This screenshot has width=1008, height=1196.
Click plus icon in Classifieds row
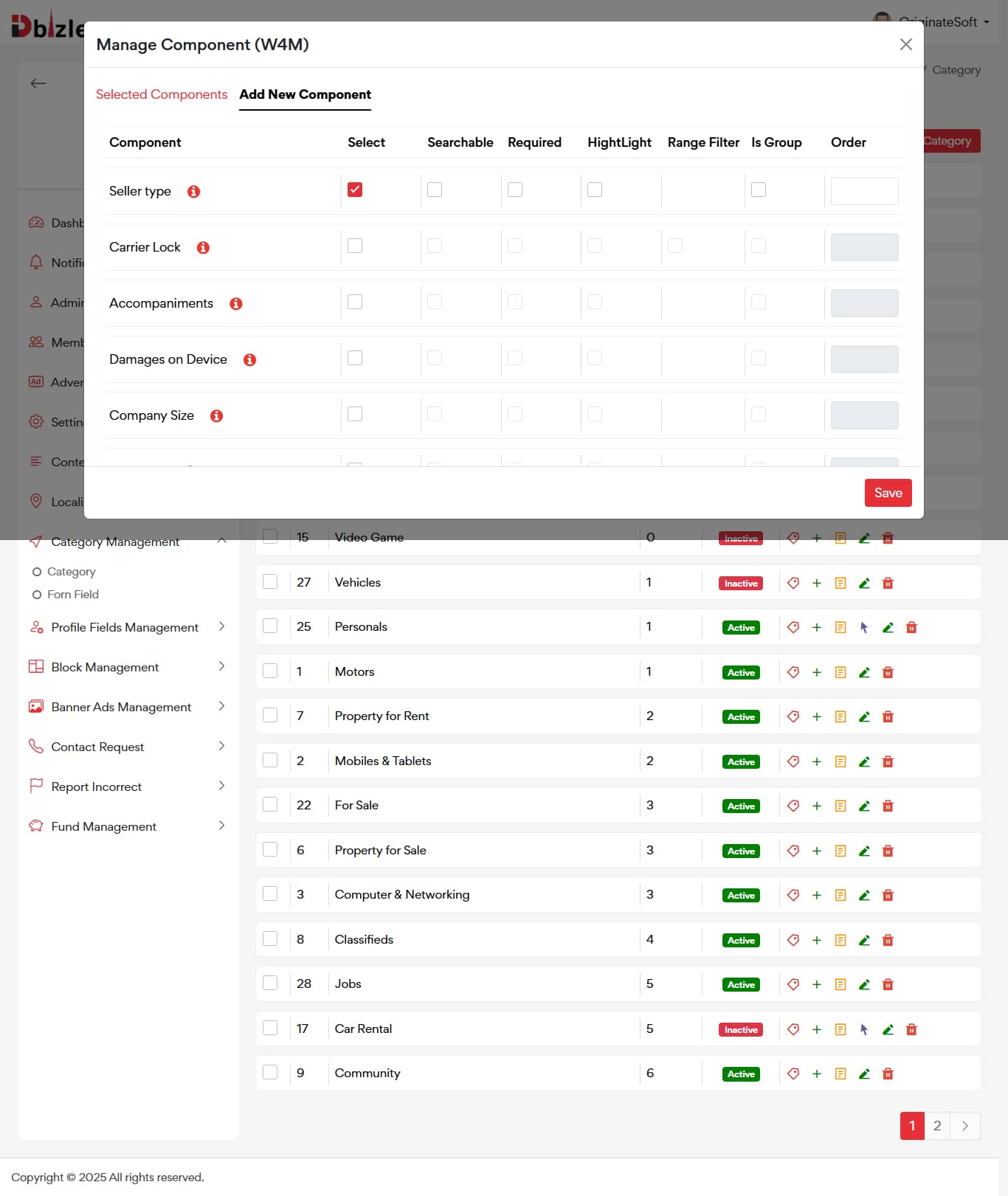click(x=816, y=940)
